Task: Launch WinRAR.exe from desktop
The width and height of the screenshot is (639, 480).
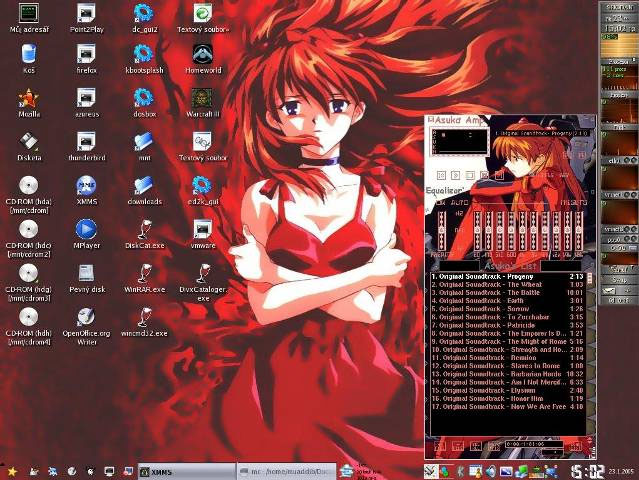Action: click(x=144, y=278)
